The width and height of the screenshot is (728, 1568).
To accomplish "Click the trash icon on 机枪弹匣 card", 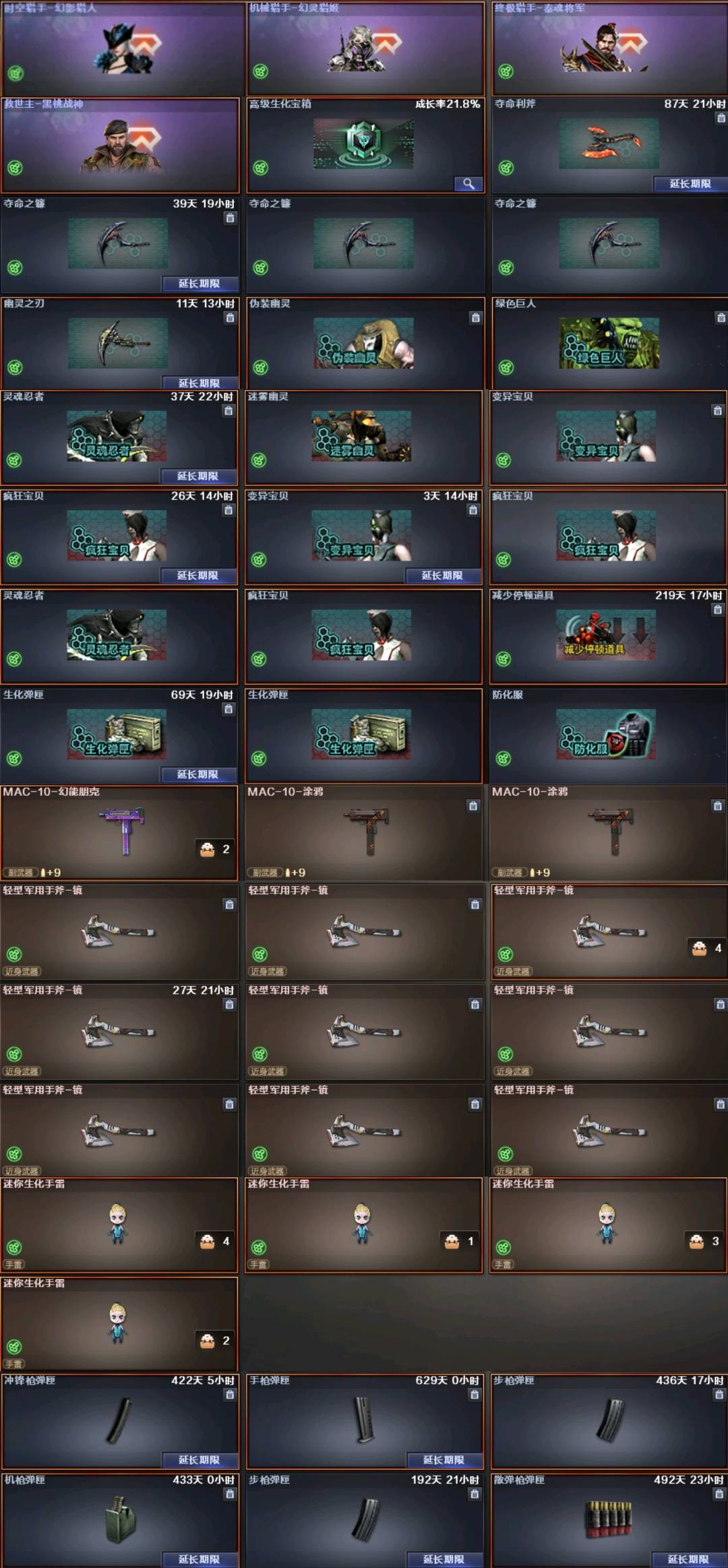I will (230, 1495).
